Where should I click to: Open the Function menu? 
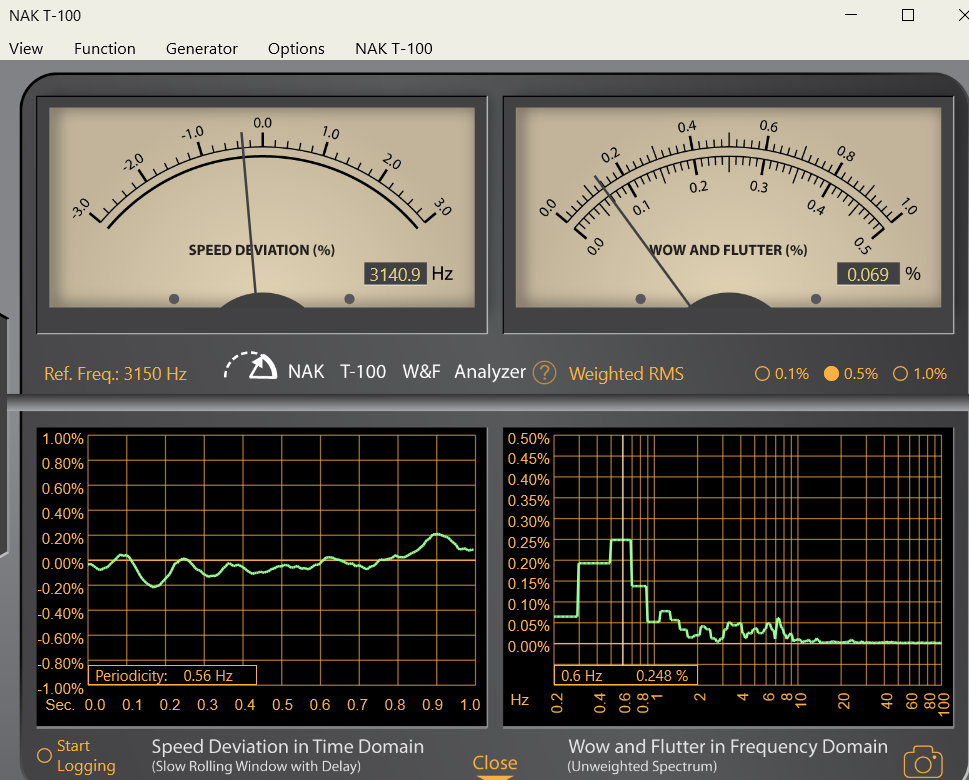tap(104, 48)
